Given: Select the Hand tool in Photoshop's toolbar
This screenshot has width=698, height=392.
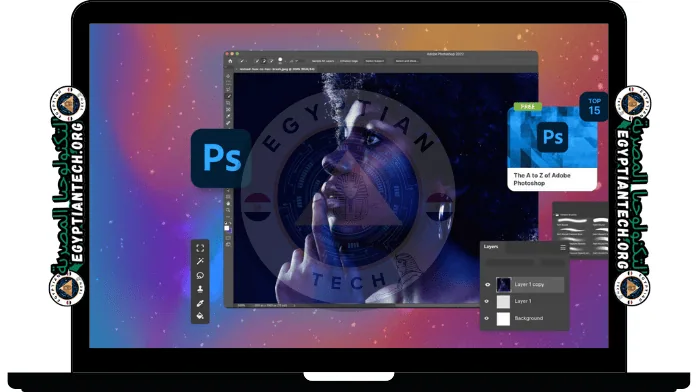Looking at the screenshot, I should click(228, 203).
